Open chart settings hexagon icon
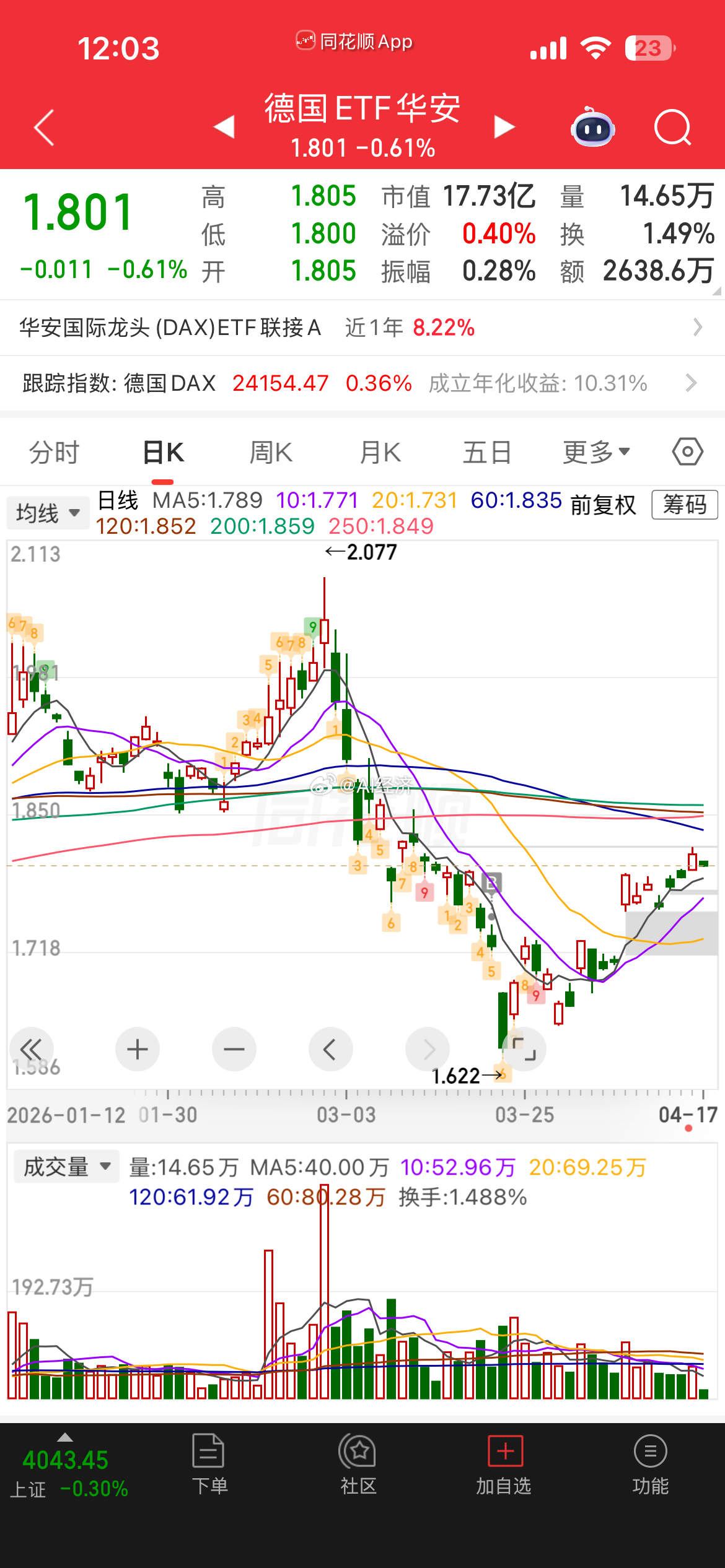 point(688,452)
